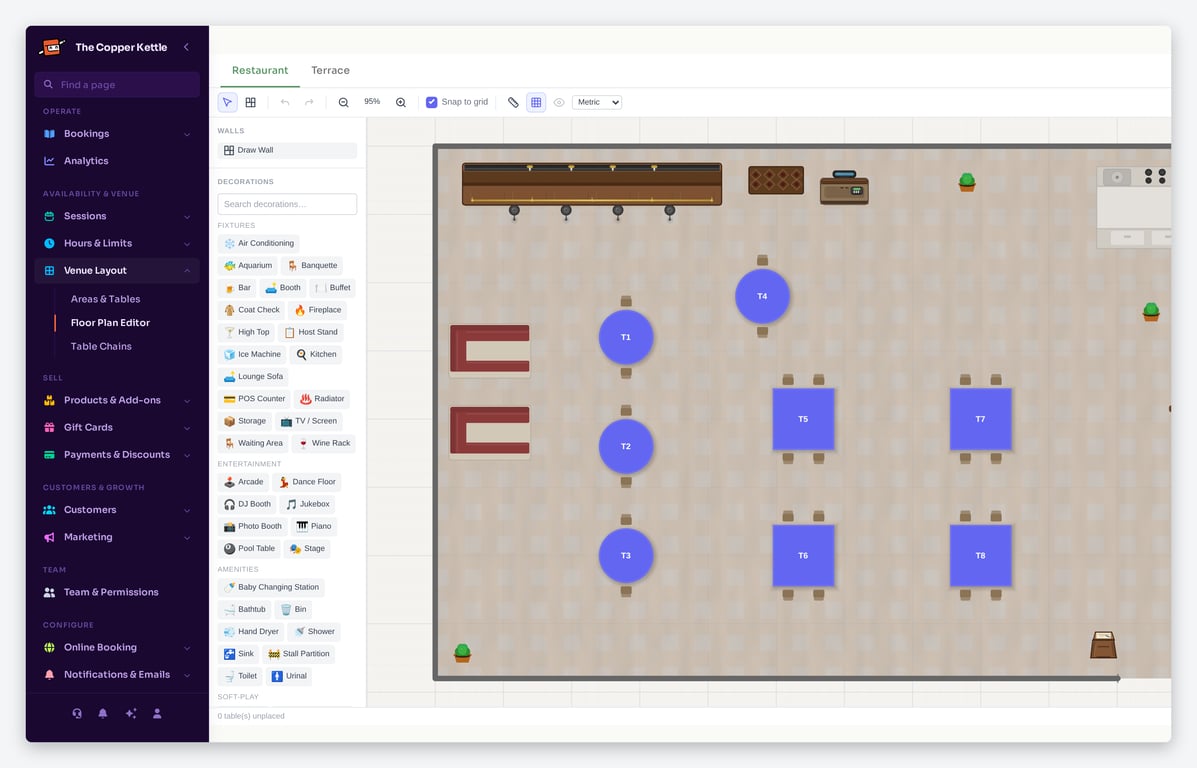Switch to the Terrace tab

click(x=331, y=70)
